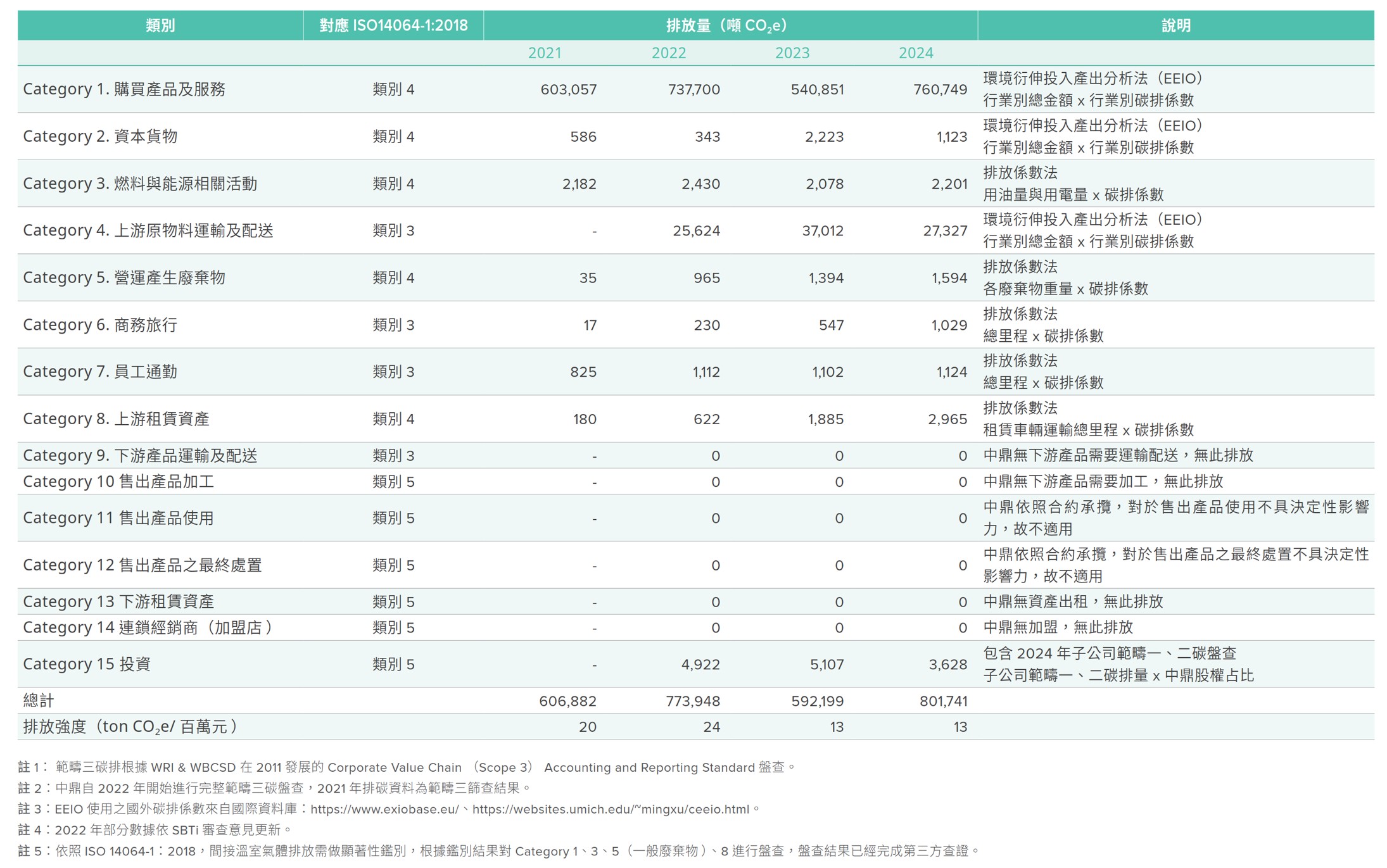Image resolution: width=1387 pixels, height=868 pixels.
Task: Click the total 801,741 for 2024
Action: pos(943,701)
